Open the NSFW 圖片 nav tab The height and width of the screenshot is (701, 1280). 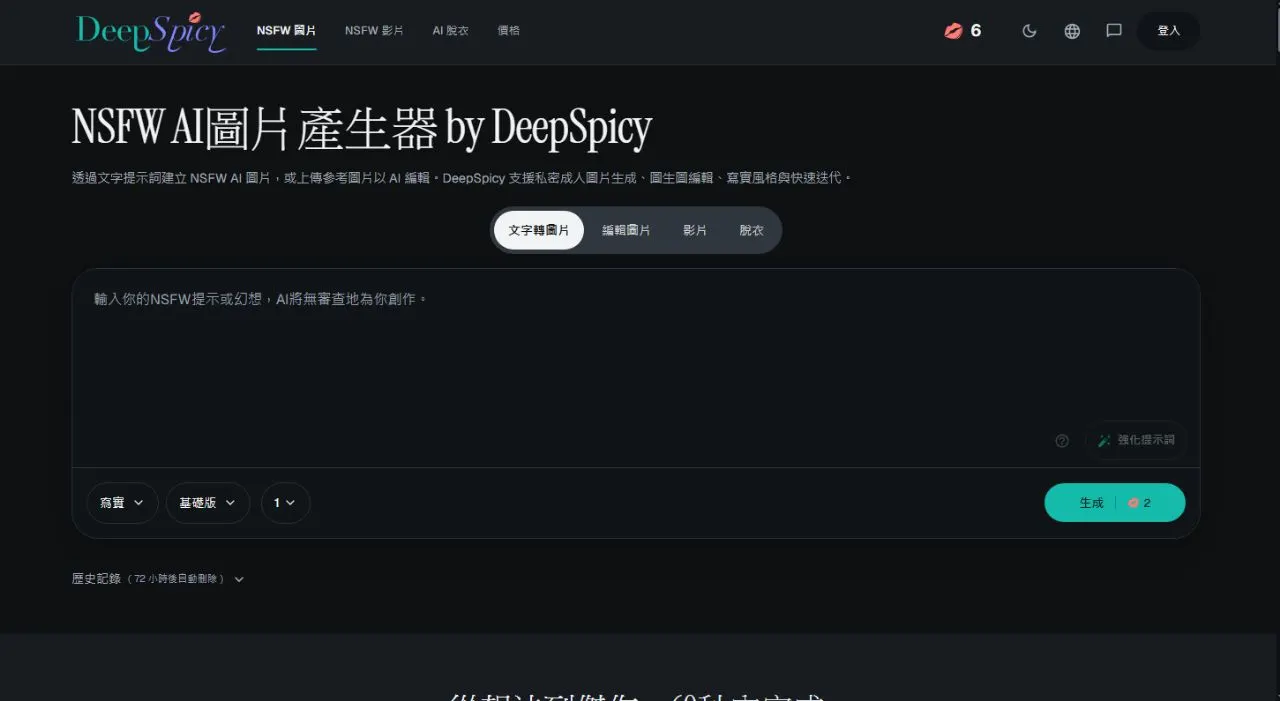286,31
